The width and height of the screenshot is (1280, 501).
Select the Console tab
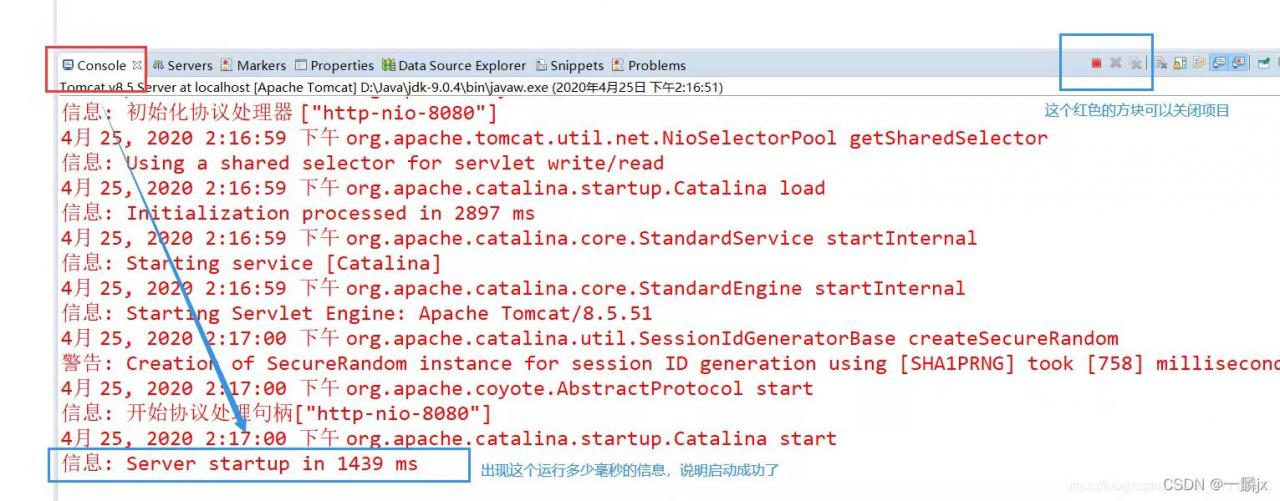pyautogui.click(x=94, y=65)
